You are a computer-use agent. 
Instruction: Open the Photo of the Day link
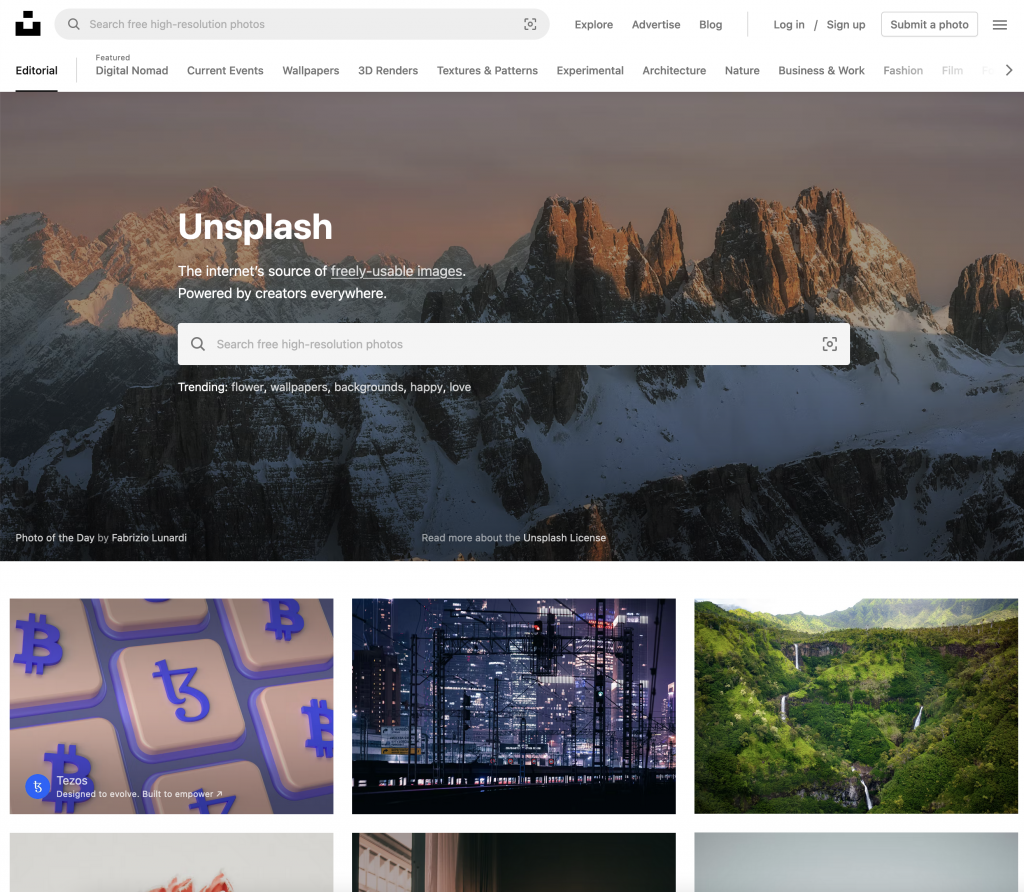pos(55,538)
